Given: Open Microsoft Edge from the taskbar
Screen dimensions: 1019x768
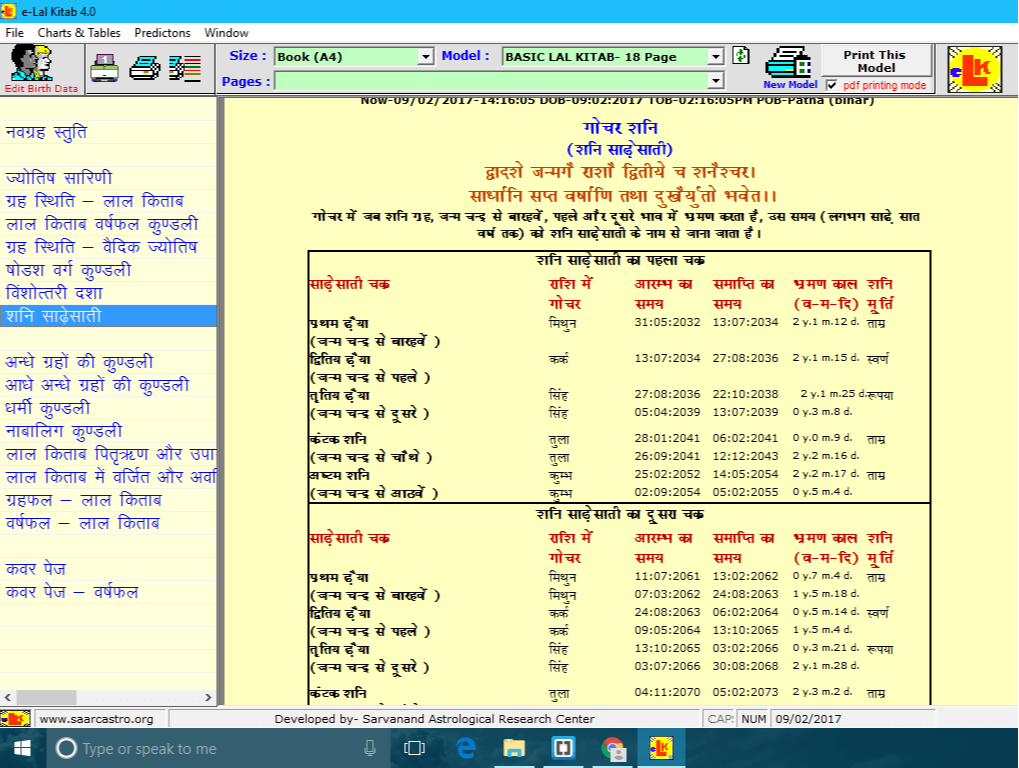Looking at the screenshot, I should click(465, 748).
